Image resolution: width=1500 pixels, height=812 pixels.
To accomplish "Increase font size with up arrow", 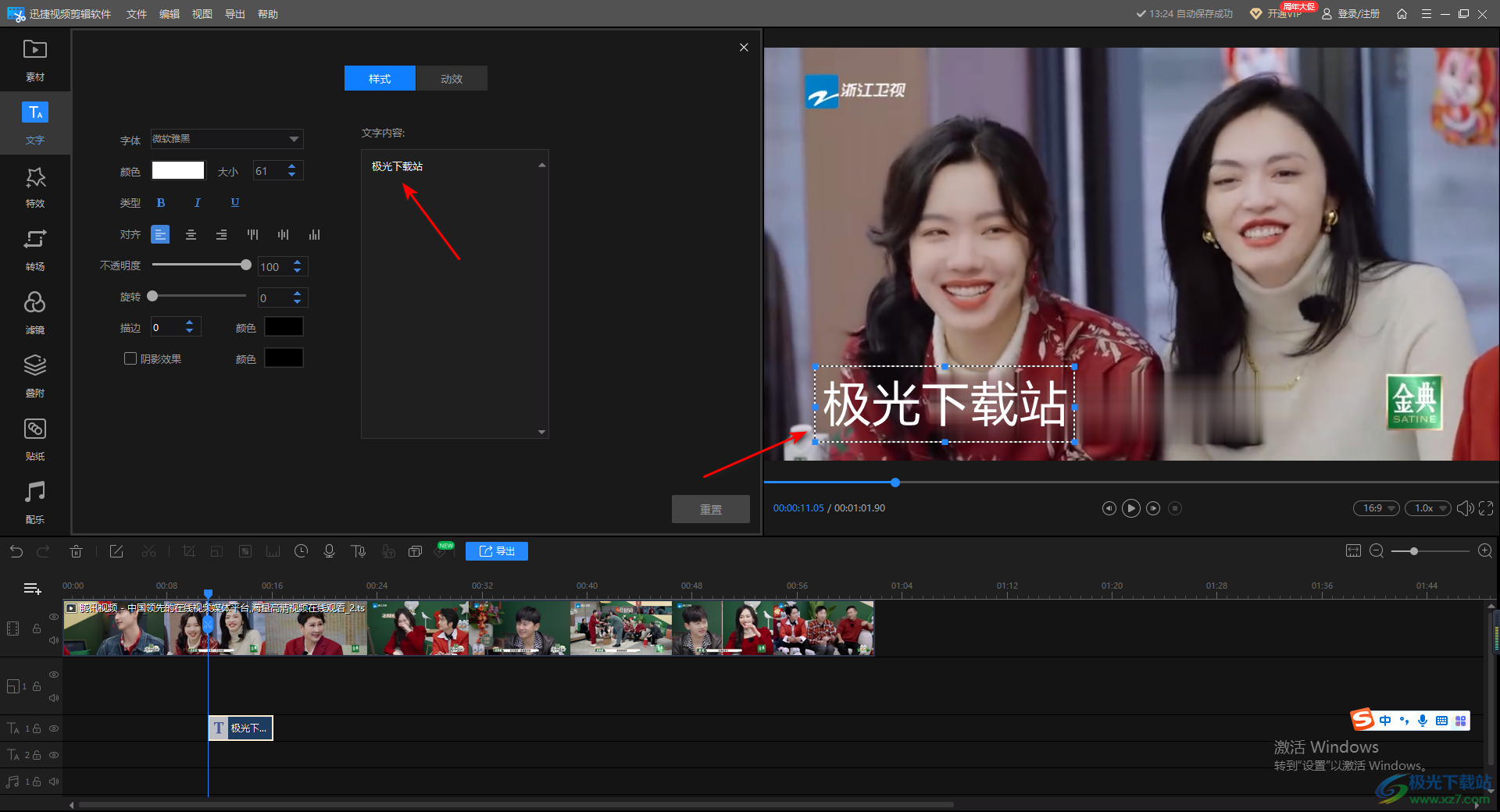I will [292, 166].
